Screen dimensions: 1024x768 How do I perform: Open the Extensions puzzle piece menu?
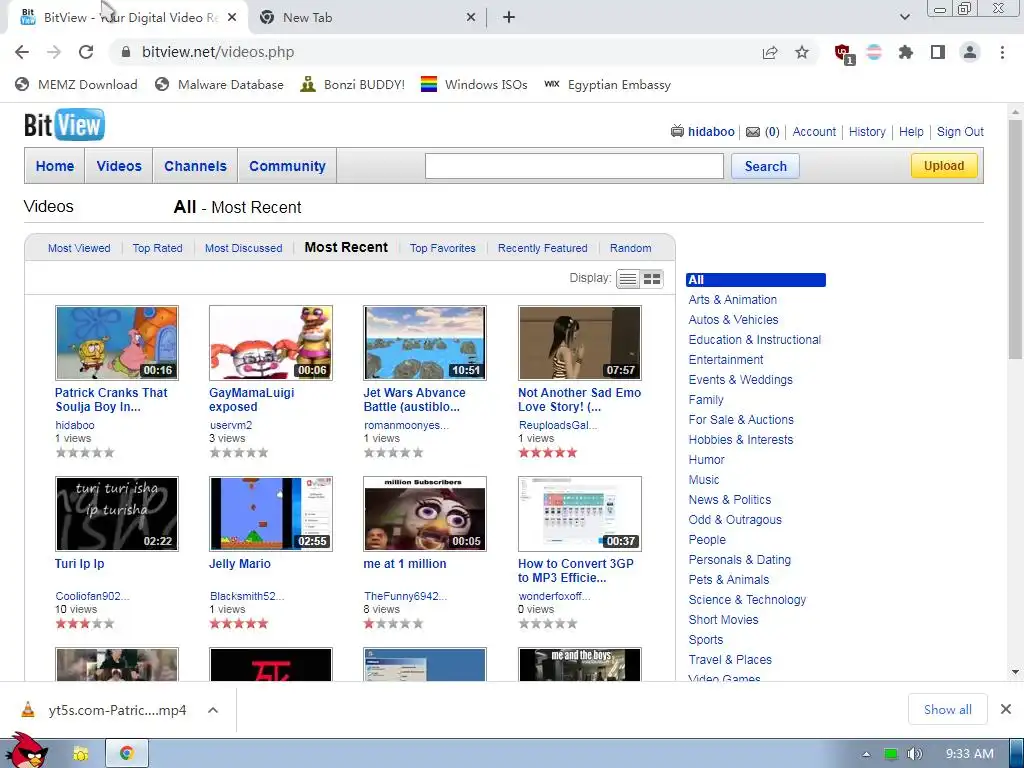[906, 52]
